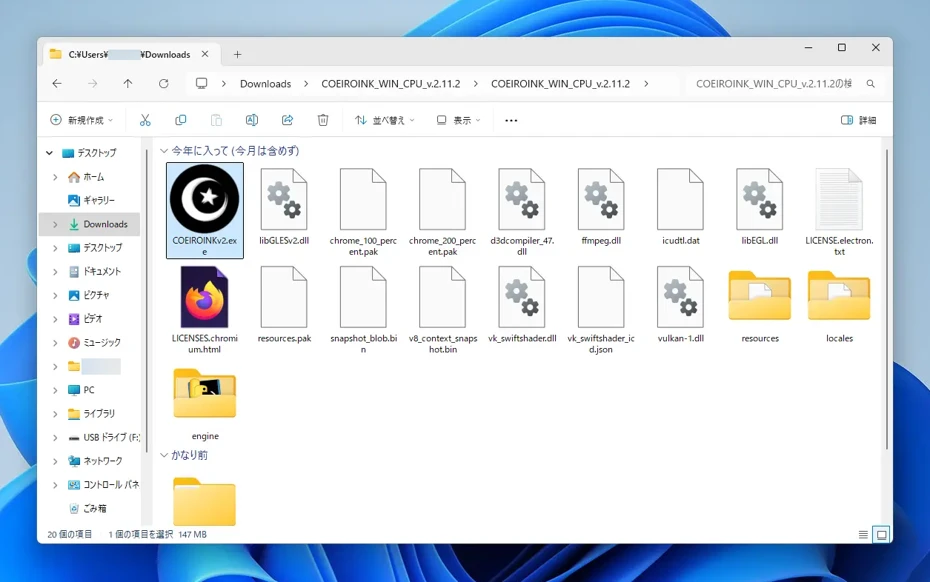Close the Downloads tab
The height and width of the screenshot is (582, 930).
coord(205,54)
